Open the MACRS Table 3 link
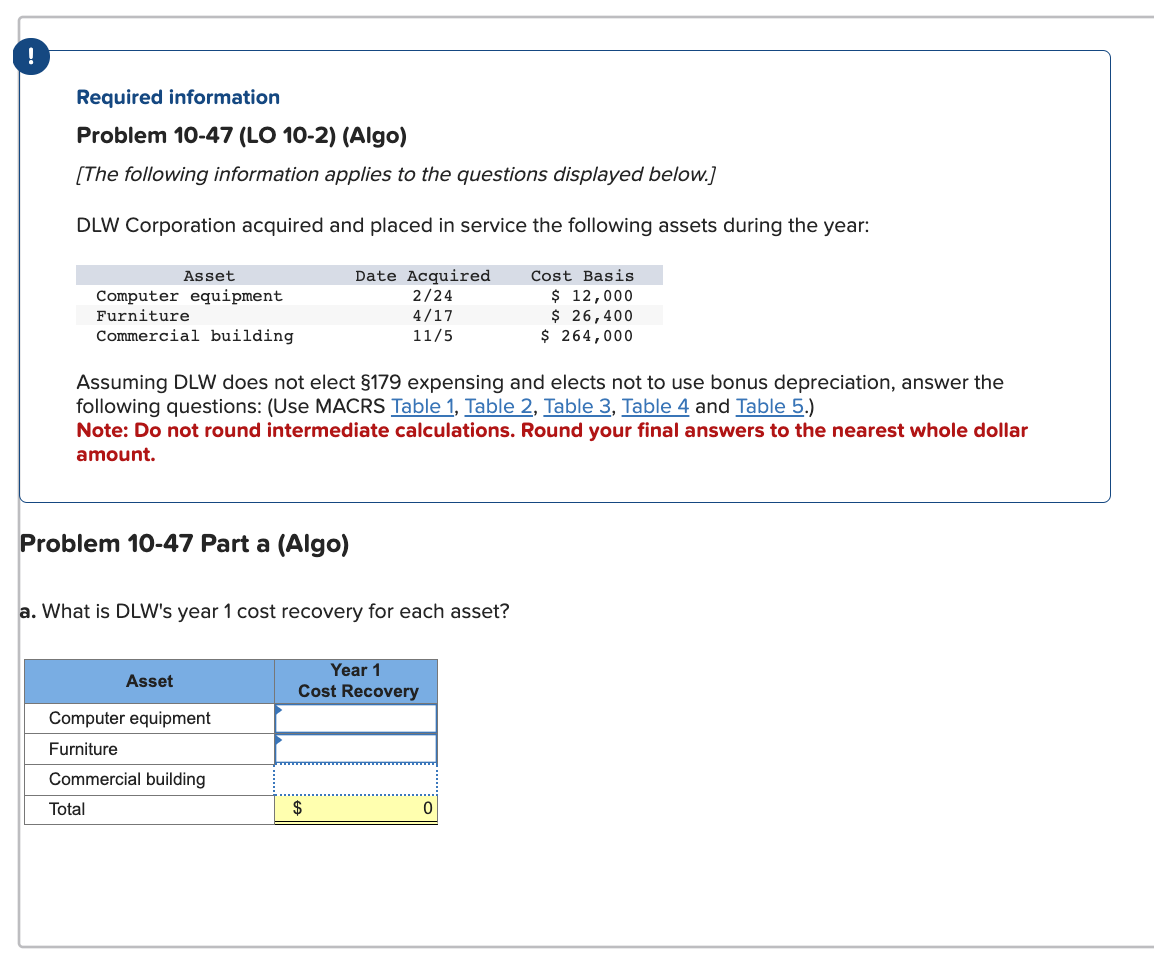Screen dimensions: 1154x960 click(x=577, y=406)
